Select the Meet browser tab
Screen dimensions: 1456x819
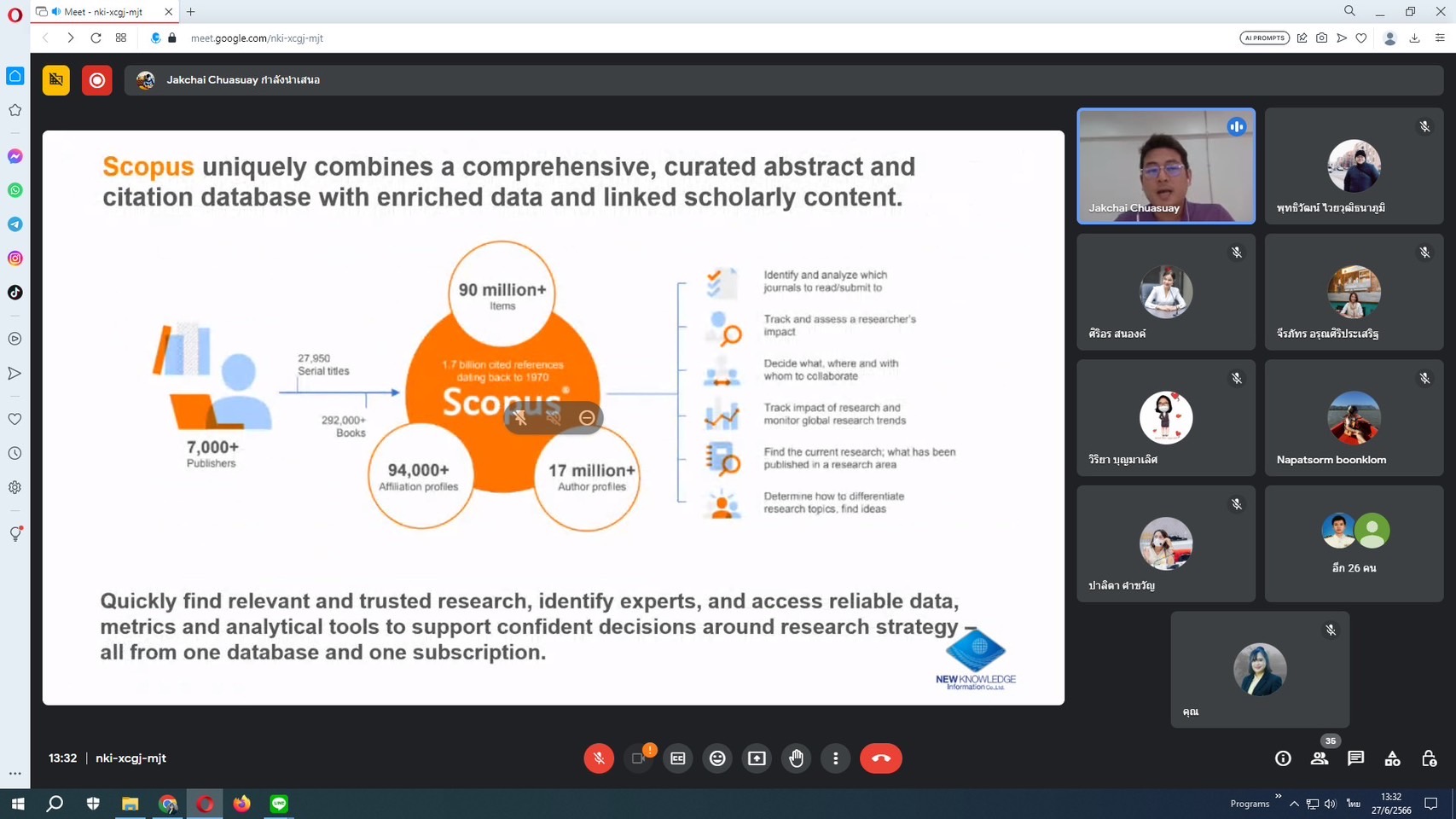click(102, 12)
